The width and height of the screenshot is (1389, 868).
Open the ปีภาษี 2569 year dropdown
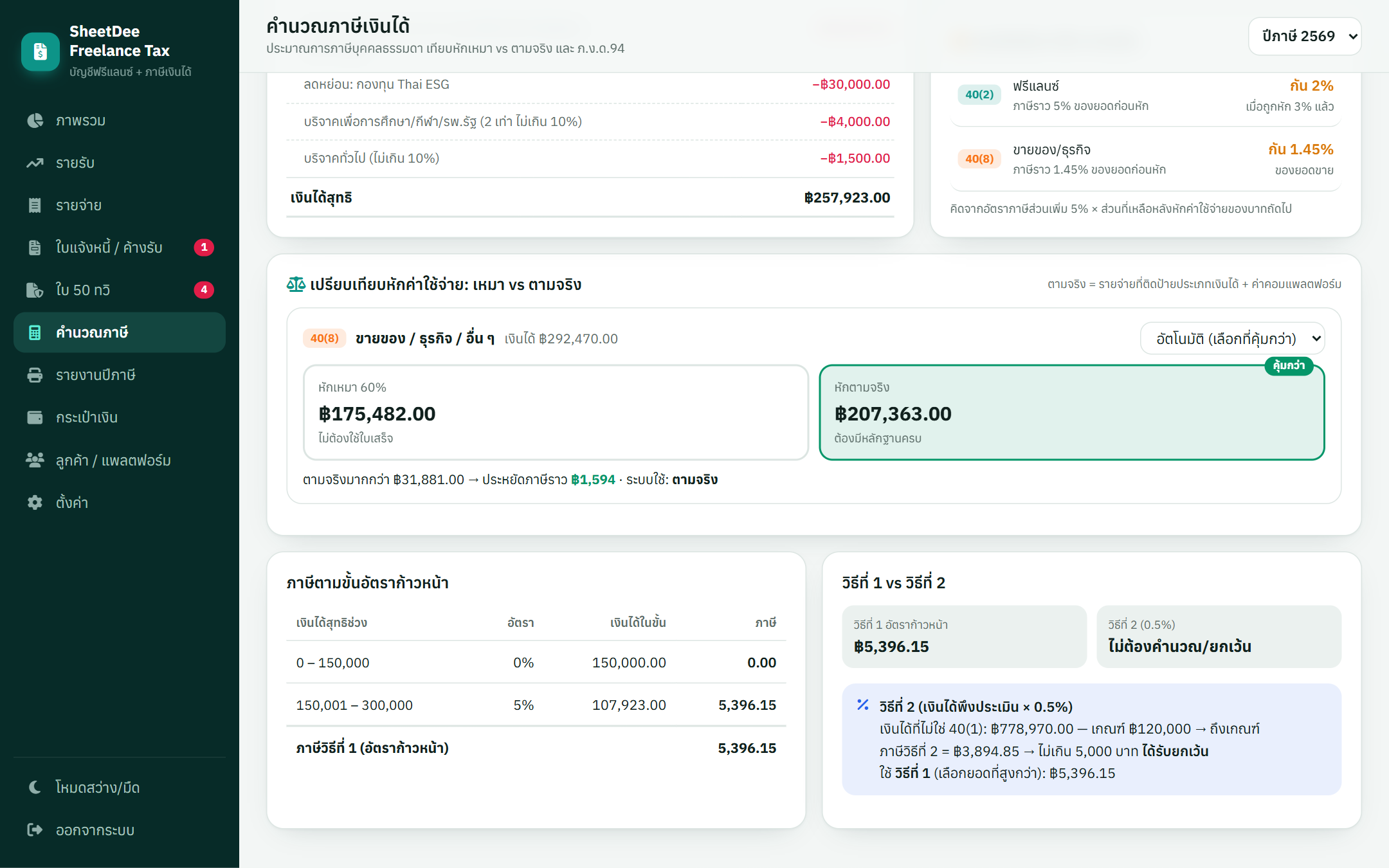(x=1305, y=36)
